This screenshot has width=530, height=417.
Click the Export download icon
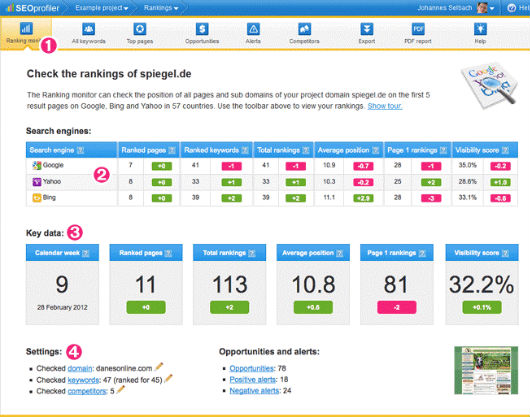point(367,29)
